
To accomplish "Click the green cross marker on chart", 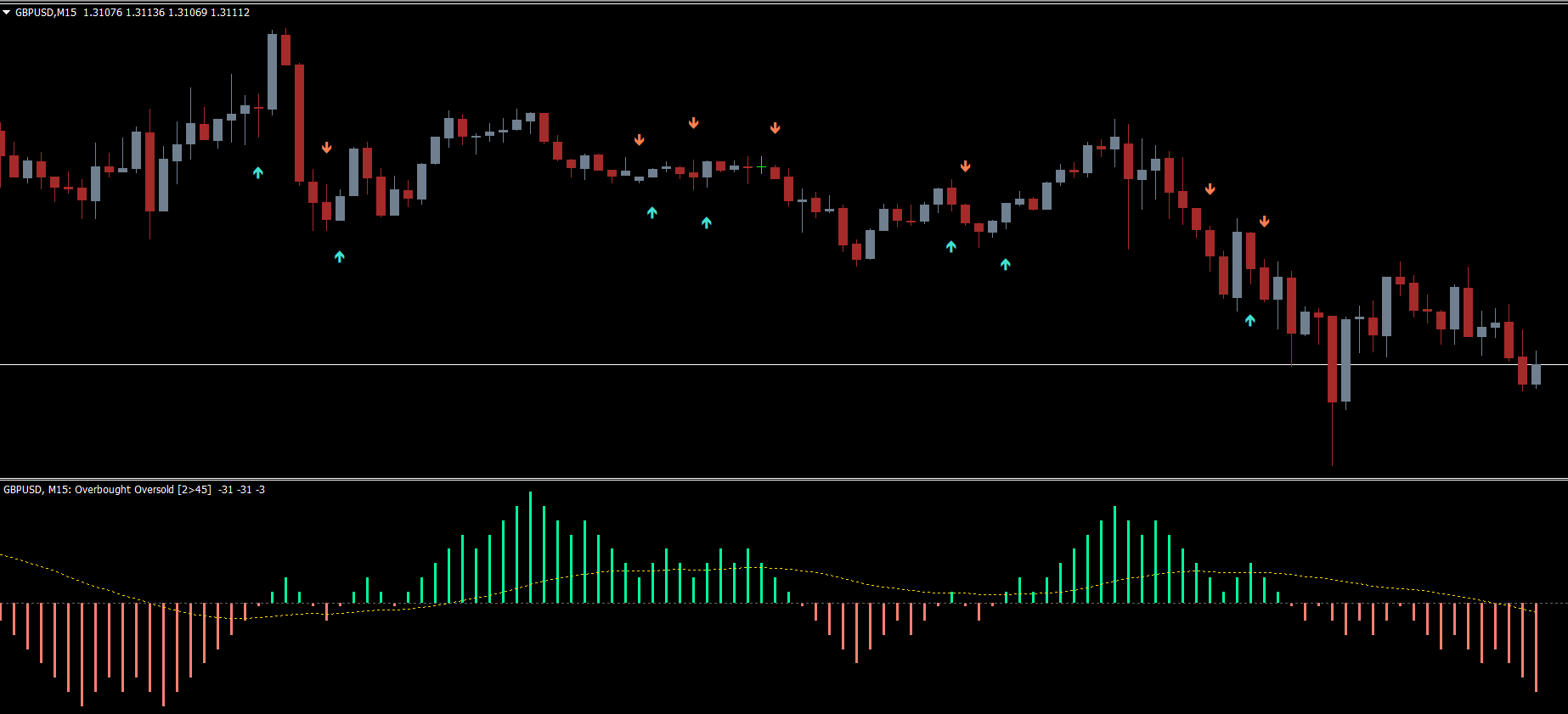I will coord(762,166).
